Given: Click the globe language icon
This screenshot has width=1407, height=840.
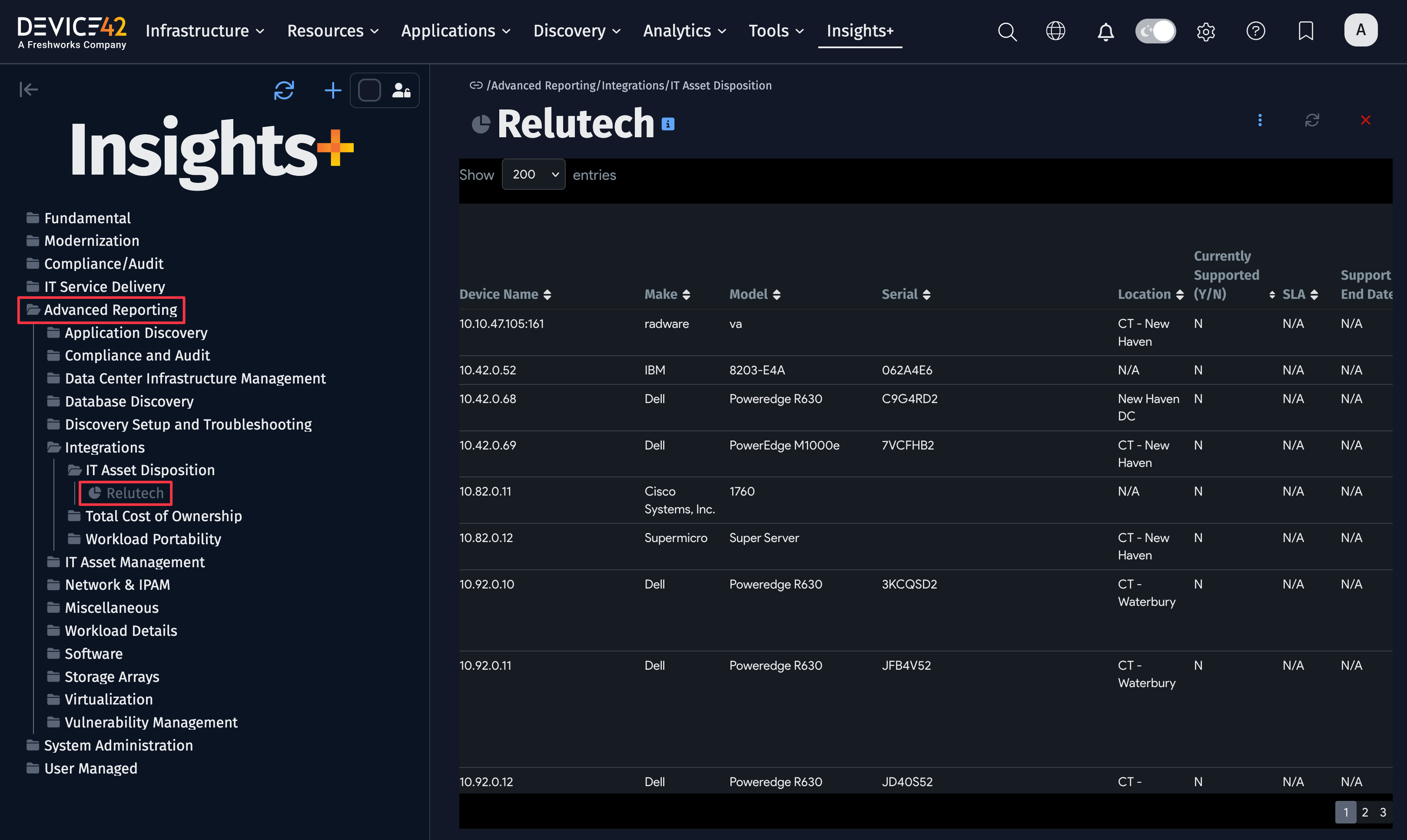Looking at the screenshot, I should point(1055,31).
